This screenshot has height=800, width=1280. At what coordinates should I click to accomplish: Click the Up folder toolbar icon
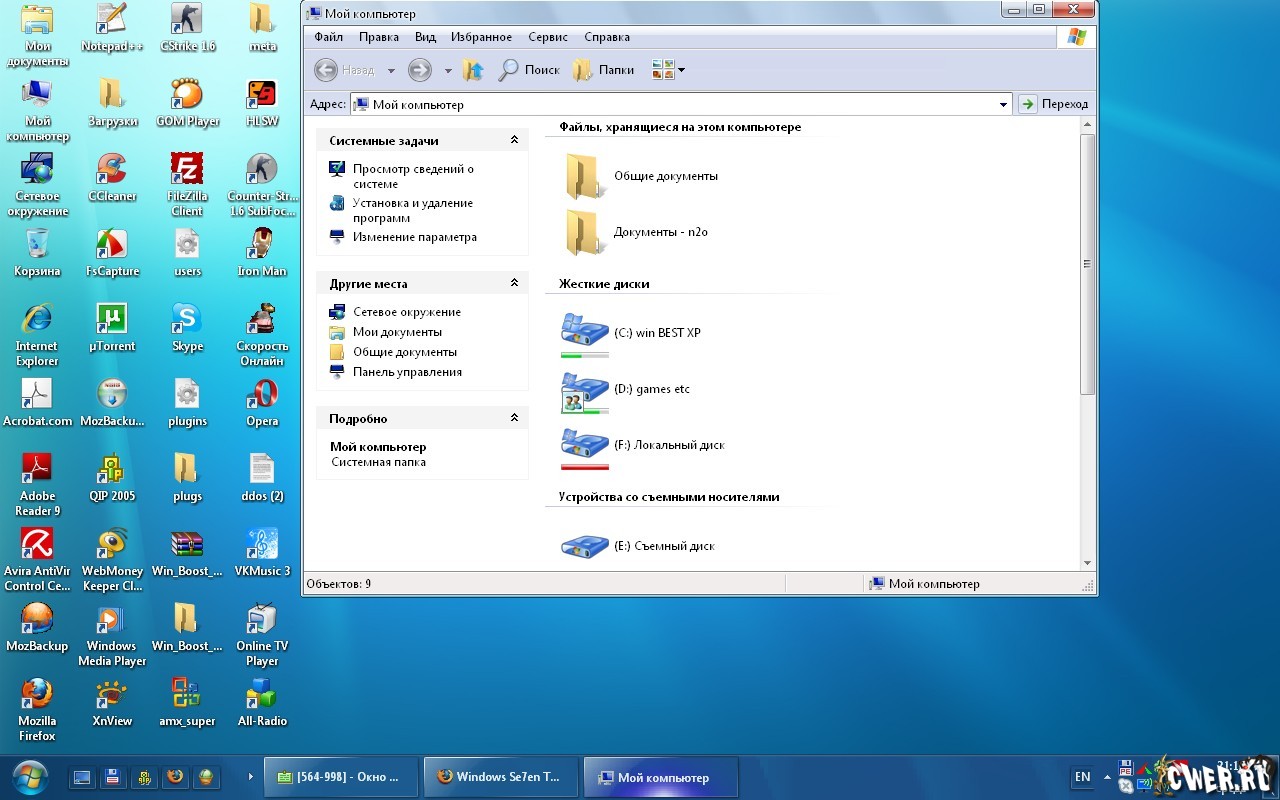(x=473, y=70)
